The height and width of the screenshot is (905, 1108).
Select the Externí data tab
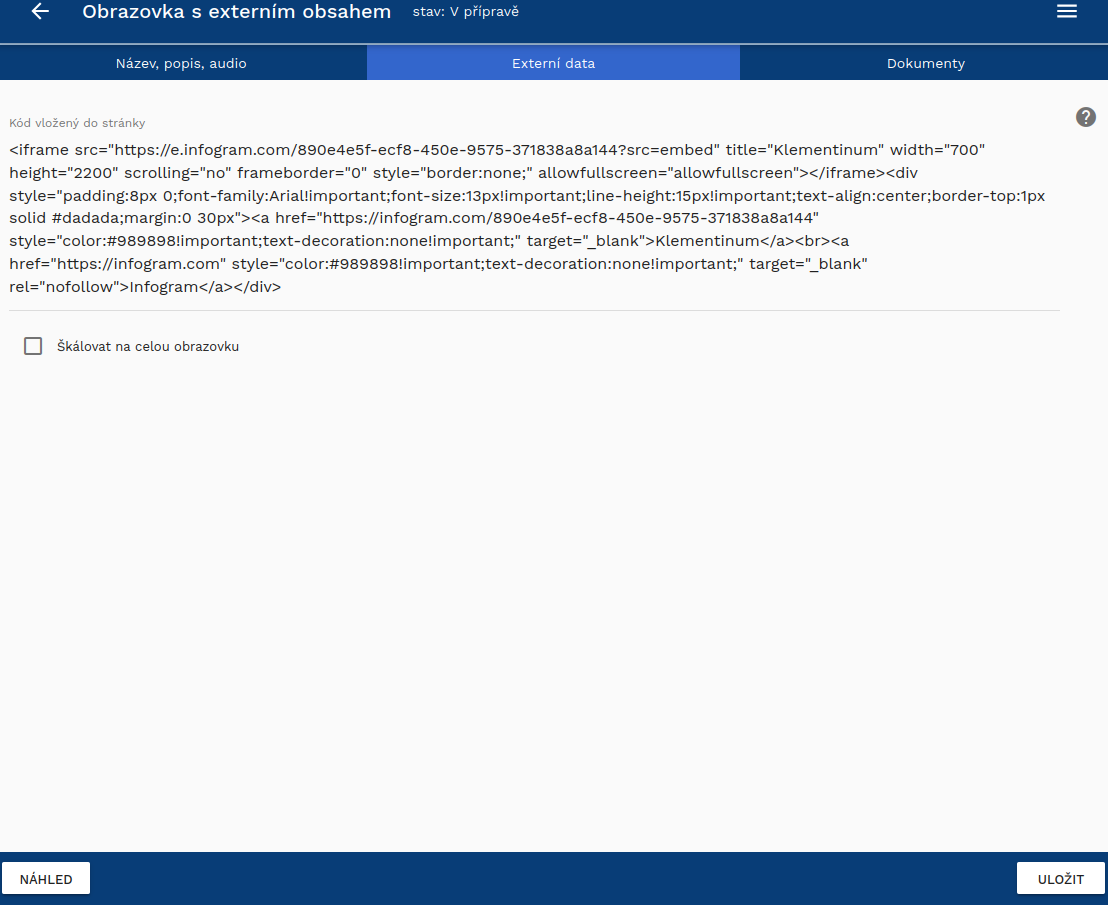click(553, 63)
